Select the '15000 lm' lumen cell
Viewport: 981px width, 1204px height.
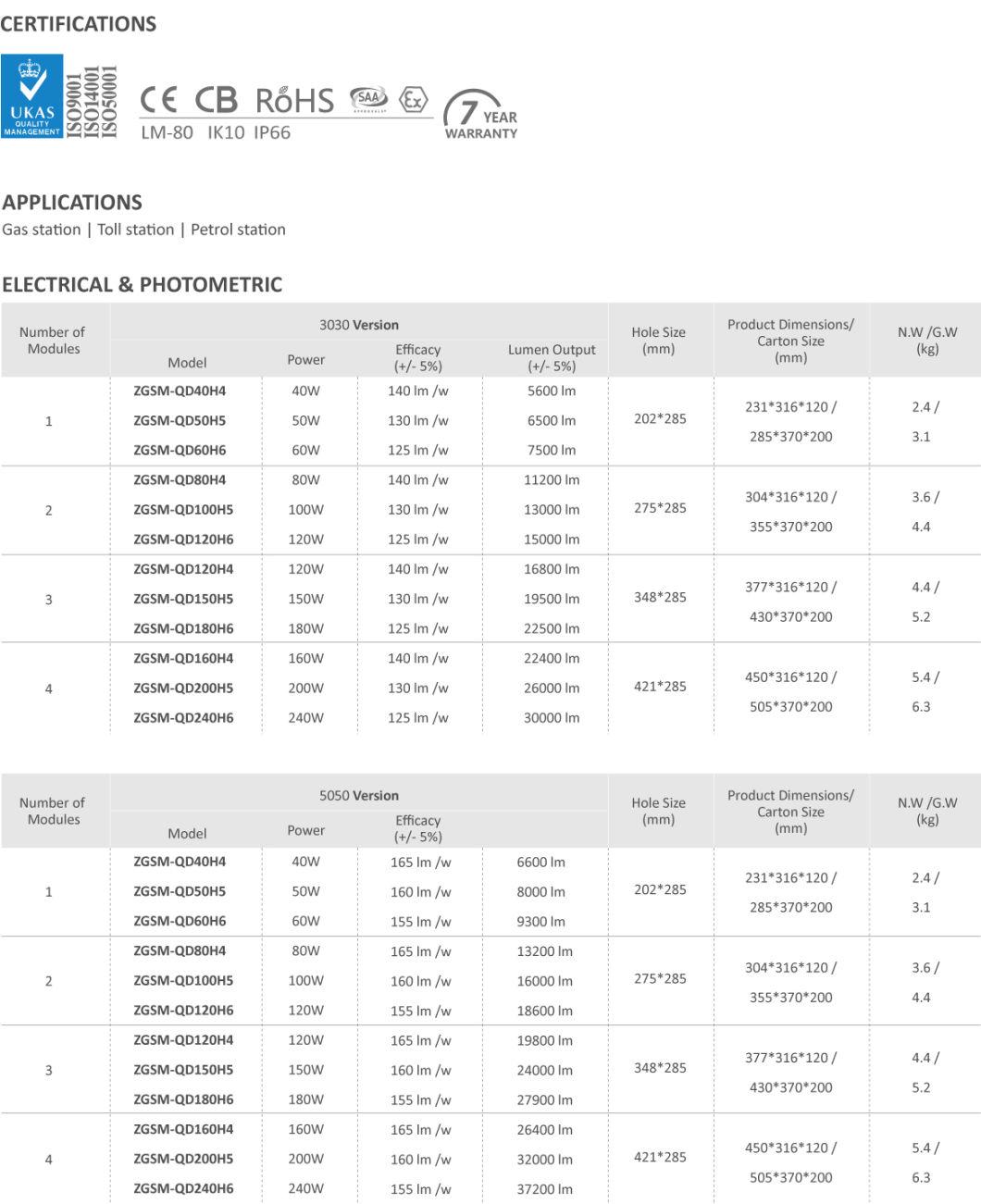coord(552,539)
